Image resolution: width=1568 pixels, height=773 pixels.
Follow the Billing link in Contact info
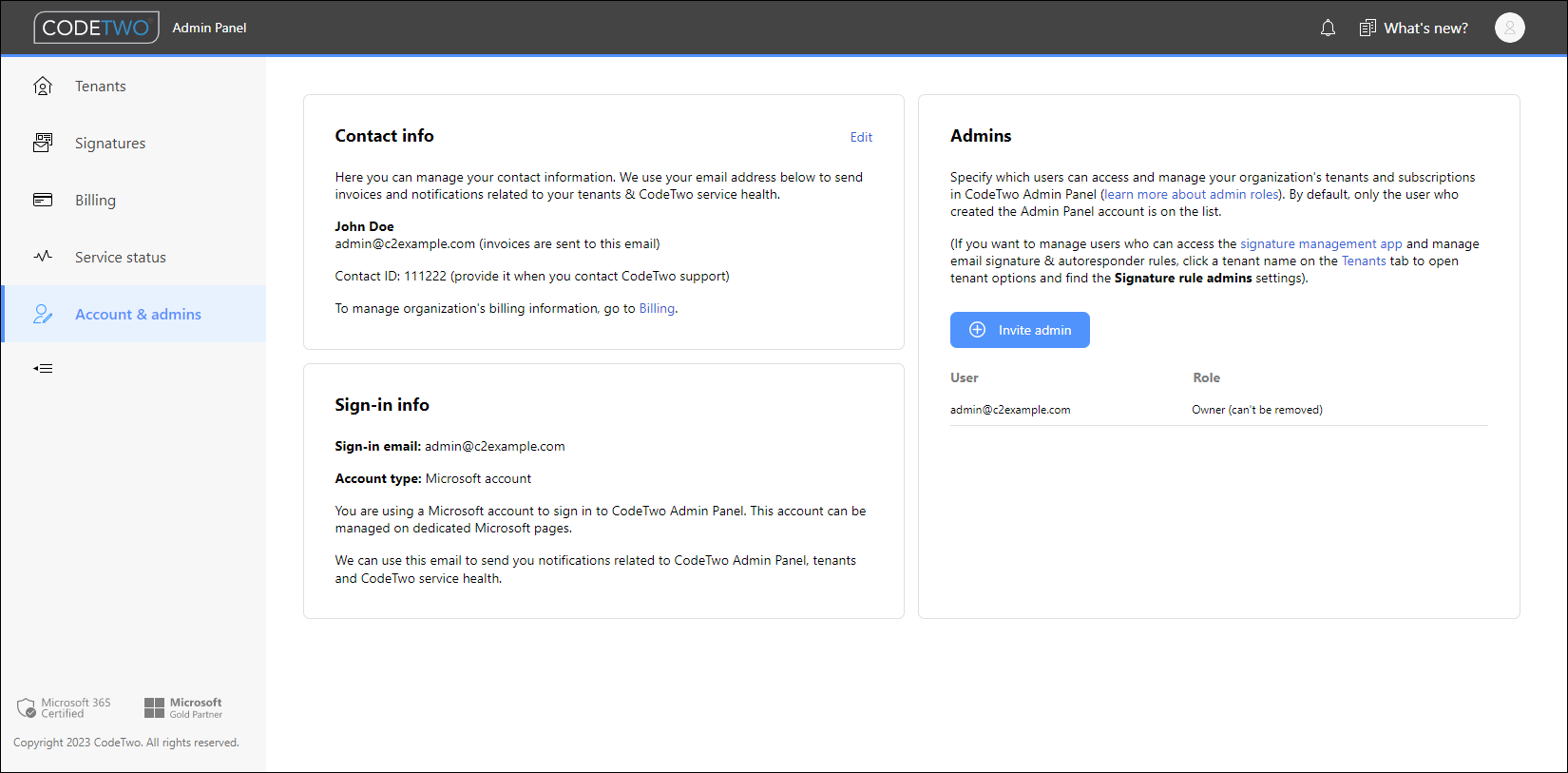click(657, 308)
